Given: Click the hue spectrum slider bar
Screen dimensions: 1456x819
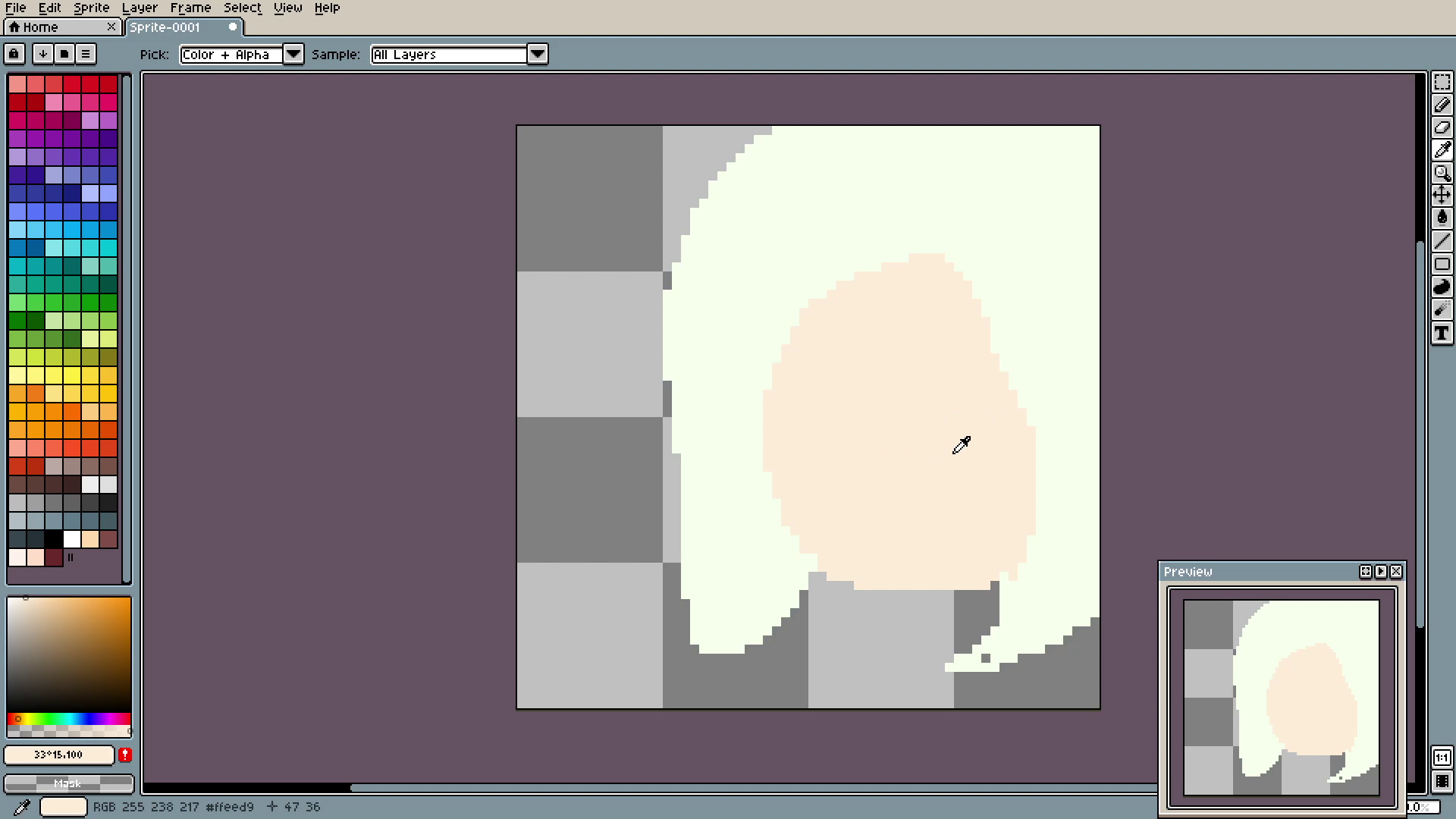Looking at the screenshot, I should 68,718.
